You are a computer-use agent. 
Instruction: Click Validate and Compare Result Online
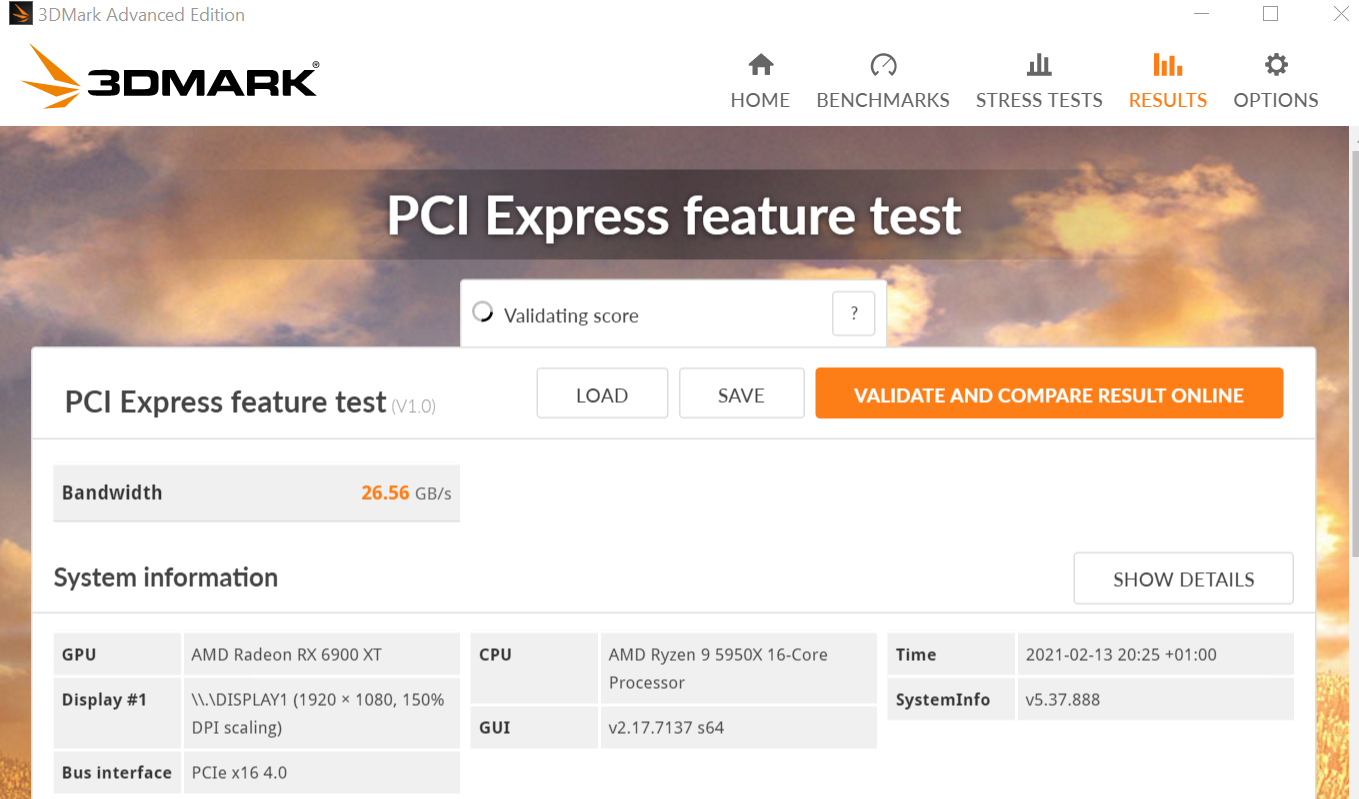(x=1049, y=394)
